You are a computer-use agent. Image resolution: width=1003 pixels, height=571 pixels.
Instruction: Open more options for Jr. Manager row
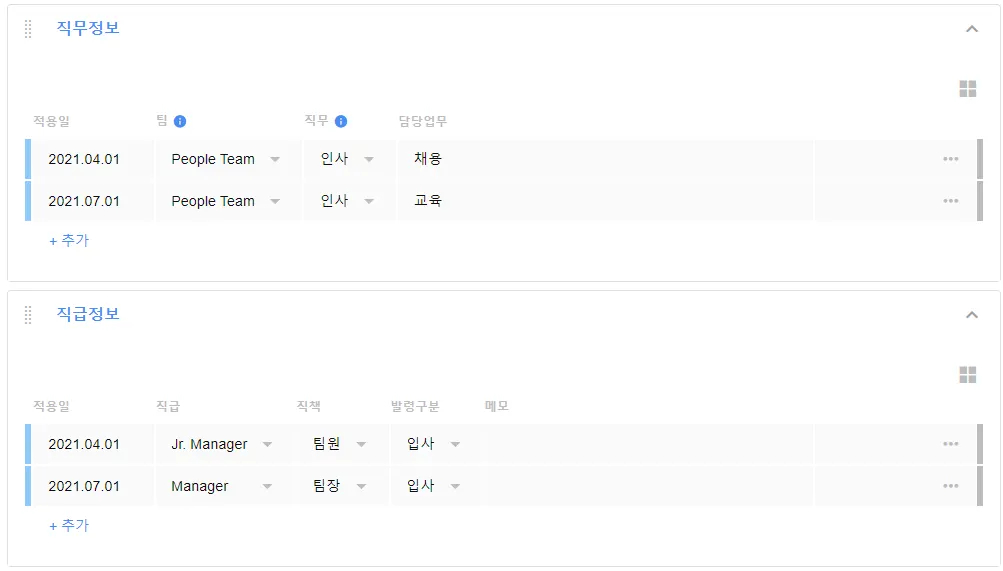point(950,444)
